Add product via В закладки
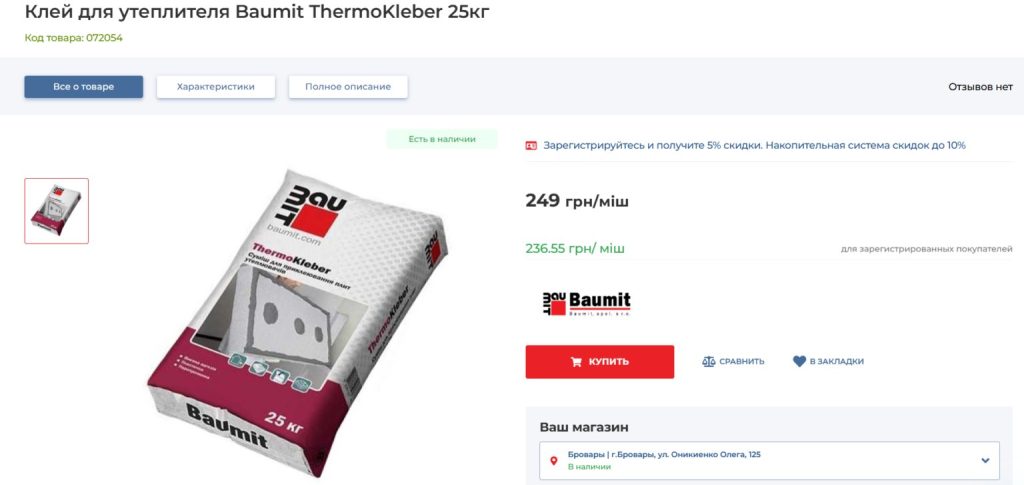Viewport: 1024px width, 485px height. tap(828, 361)
